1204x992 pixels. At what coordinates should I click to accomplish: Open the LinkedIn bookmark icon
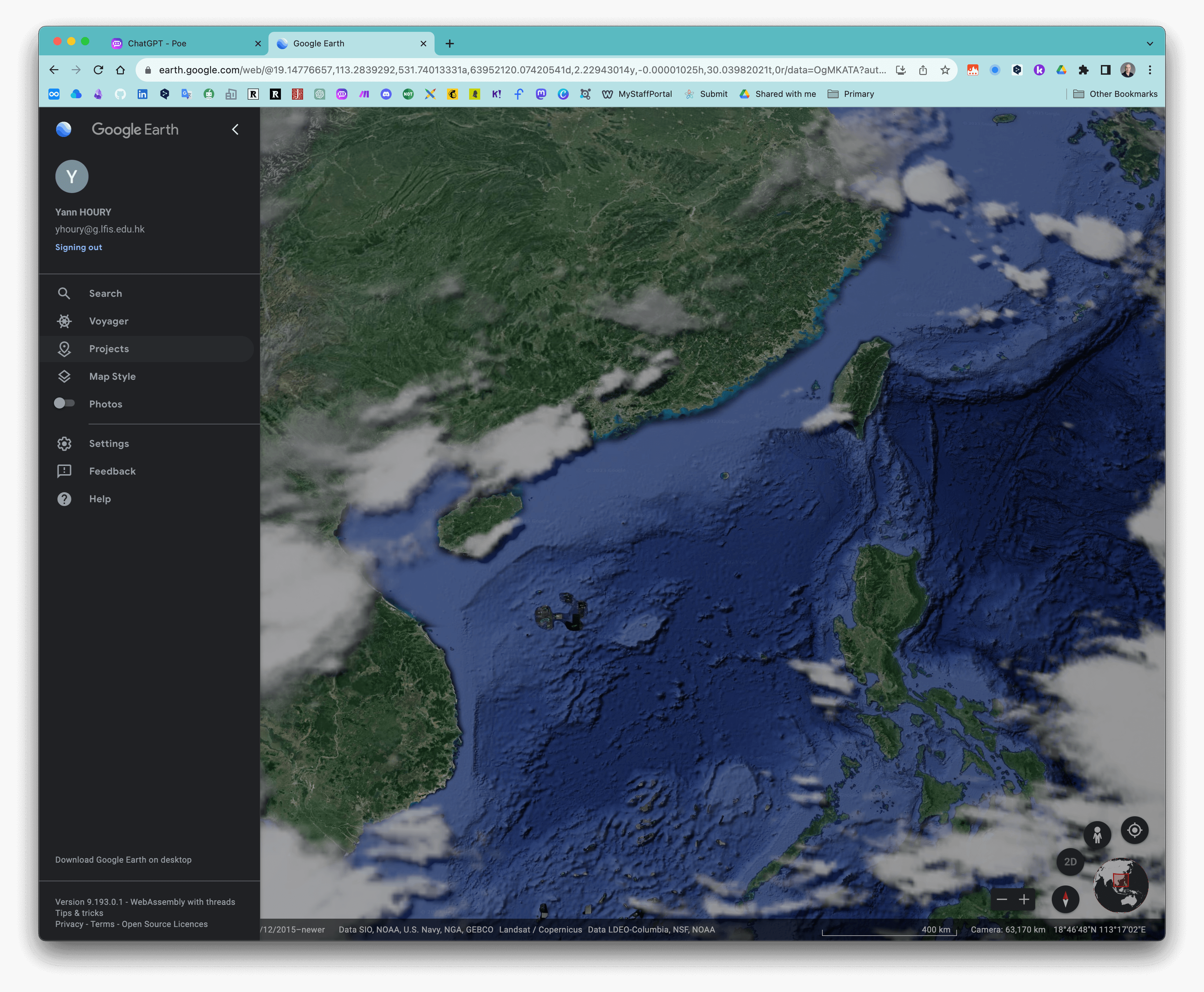point(142,94)
